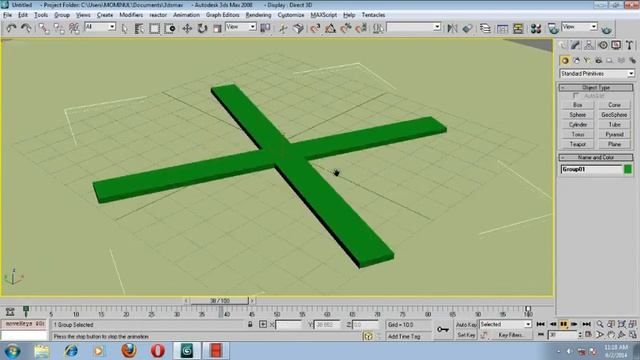Click the Box primitive button
The image size is (640, 360).
point(578,105)
